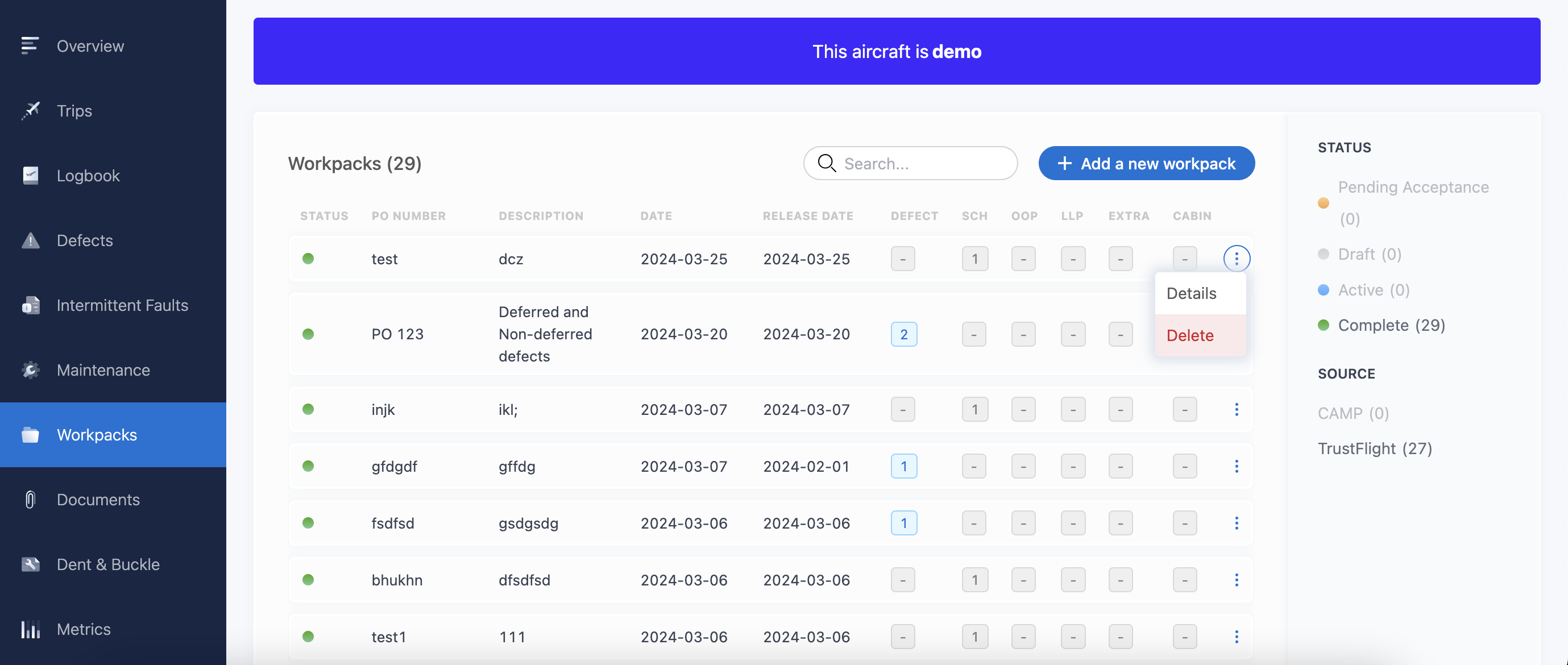This screenshot has width=1568, height=665.
Task: Click Add a new workpack button
Action: point(1146,163)
